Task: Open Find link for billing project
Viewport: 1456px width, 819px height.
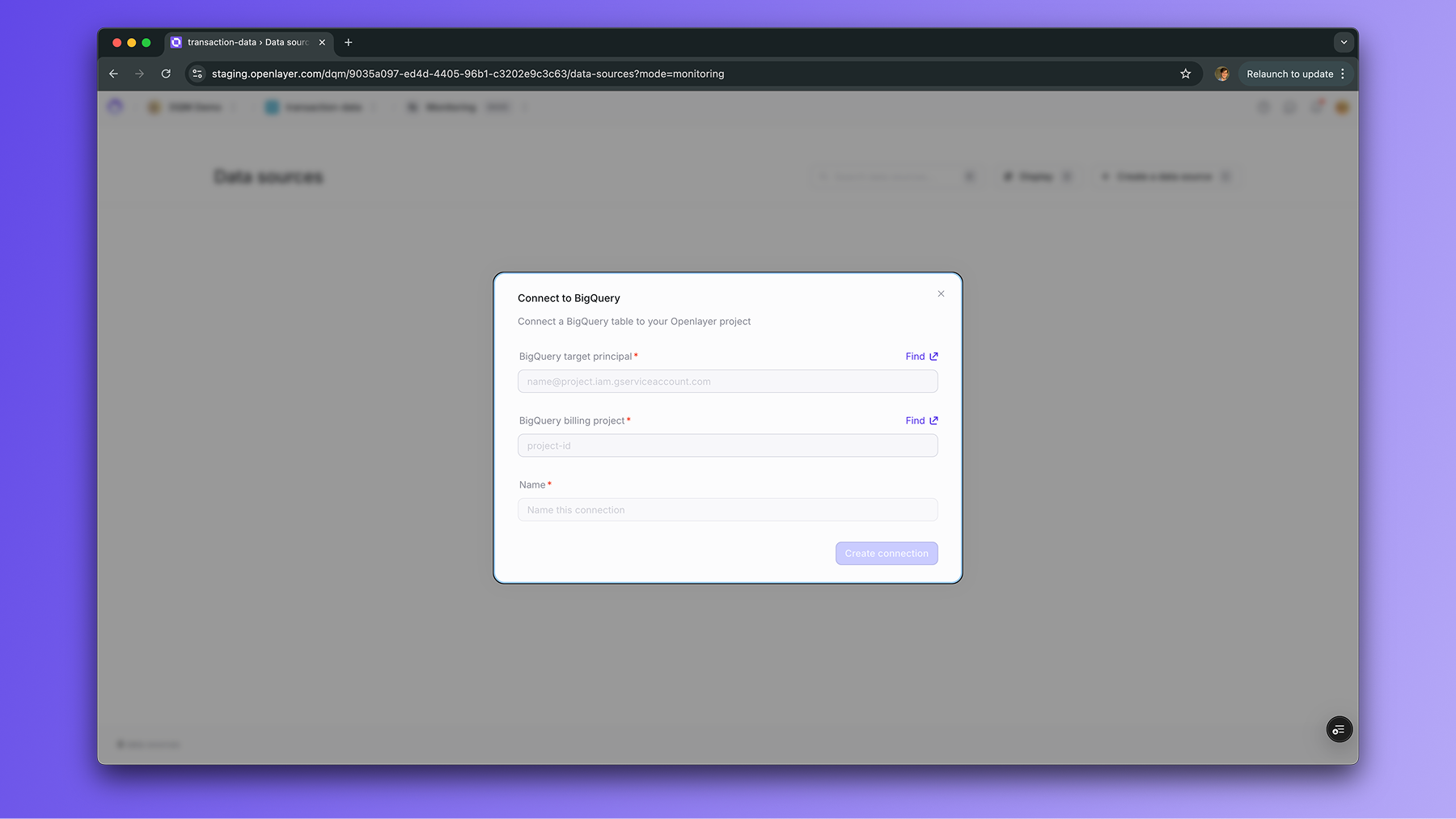Action: point(921,420)
